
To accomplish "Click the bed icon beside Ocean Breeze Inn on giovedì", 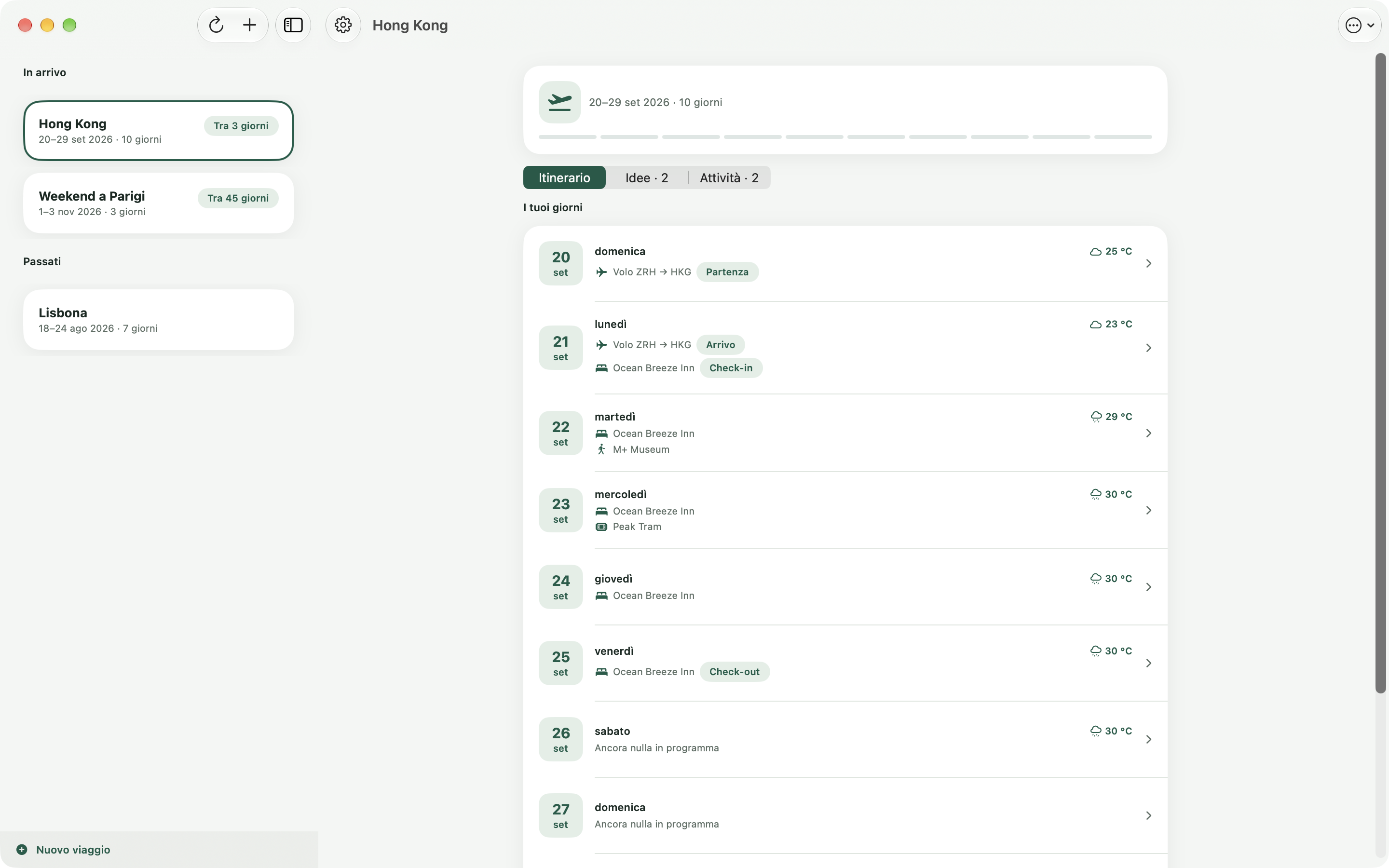I will (x=601, y=596).
